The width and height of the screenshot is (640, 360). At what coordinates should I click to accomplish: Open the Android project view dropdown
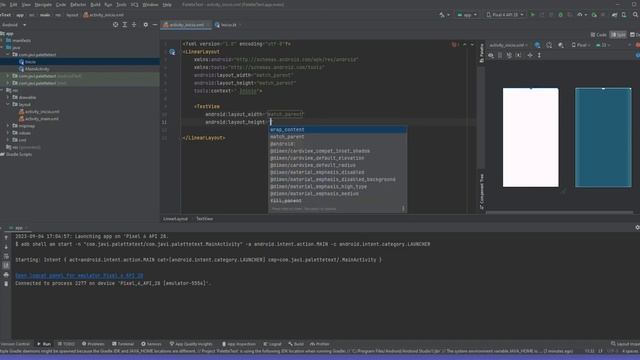click(x=14, y=25)
